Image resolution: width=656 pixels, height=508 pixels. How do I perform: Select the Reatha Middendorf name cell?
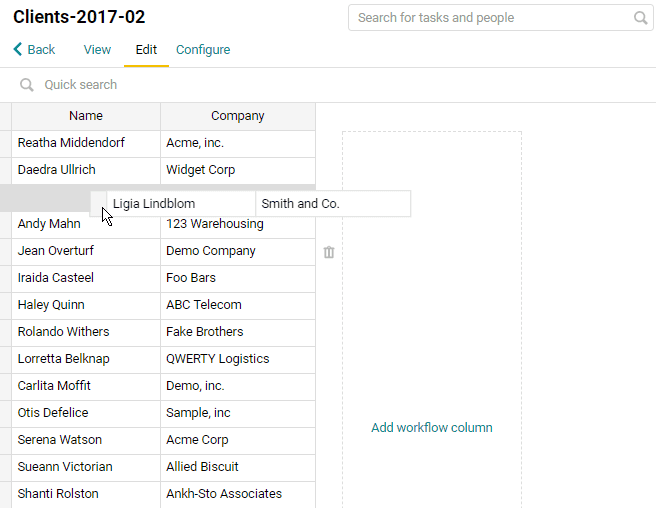tap(86, 143)
